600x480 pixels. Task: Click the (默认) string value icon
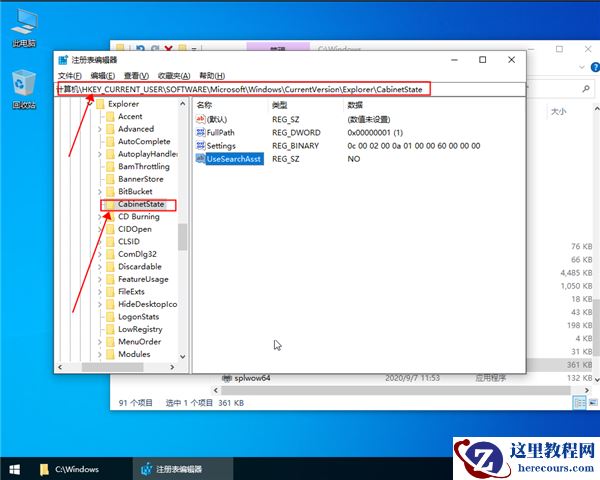coord(201,119)
